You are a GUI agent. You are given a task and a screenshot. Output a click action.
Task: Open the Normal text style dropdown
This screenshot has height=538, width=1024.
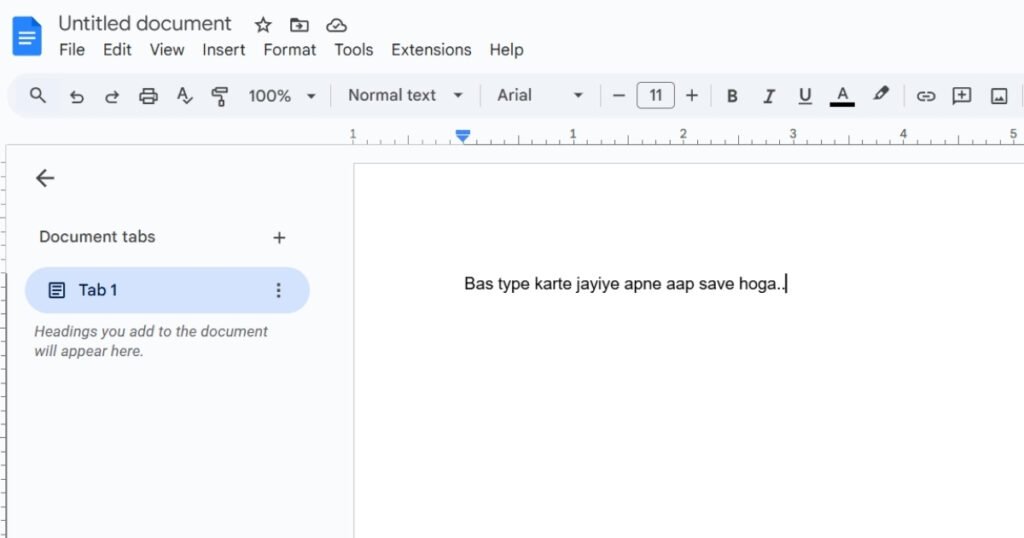coord(405,95)
